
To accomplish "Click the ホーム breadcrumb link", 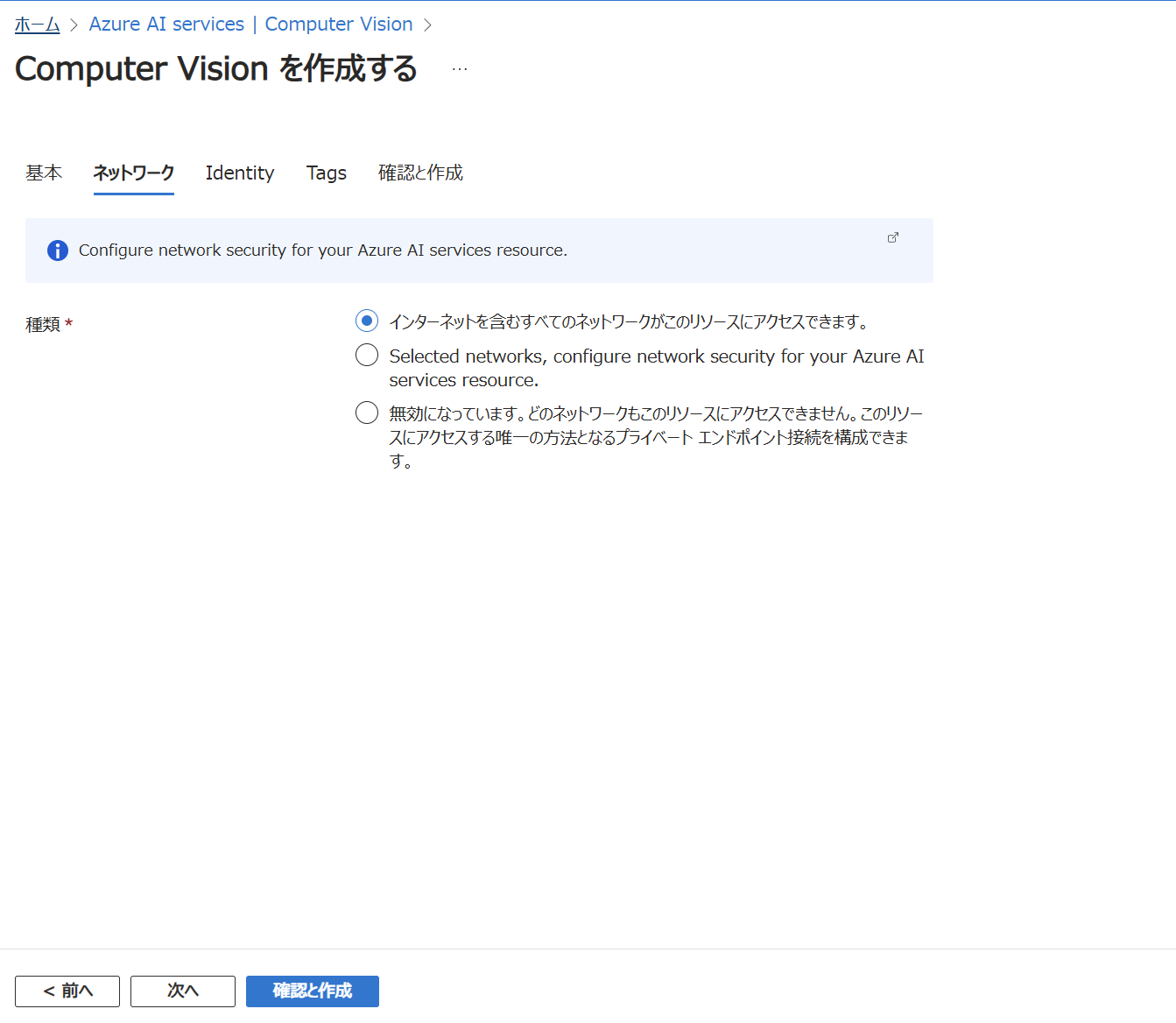I will [38, 25].
